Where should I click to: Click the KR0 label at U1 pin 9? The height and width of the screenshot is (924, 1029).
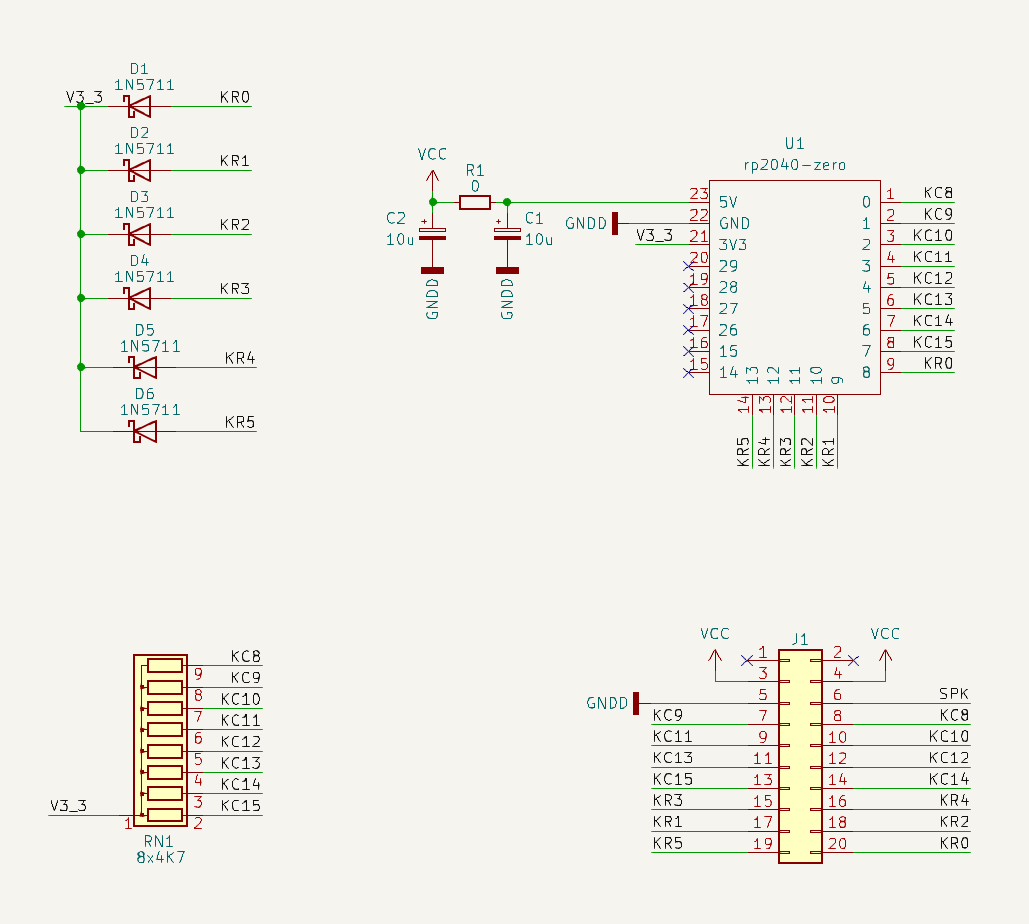pyautogui.click(x=938, y=363)
